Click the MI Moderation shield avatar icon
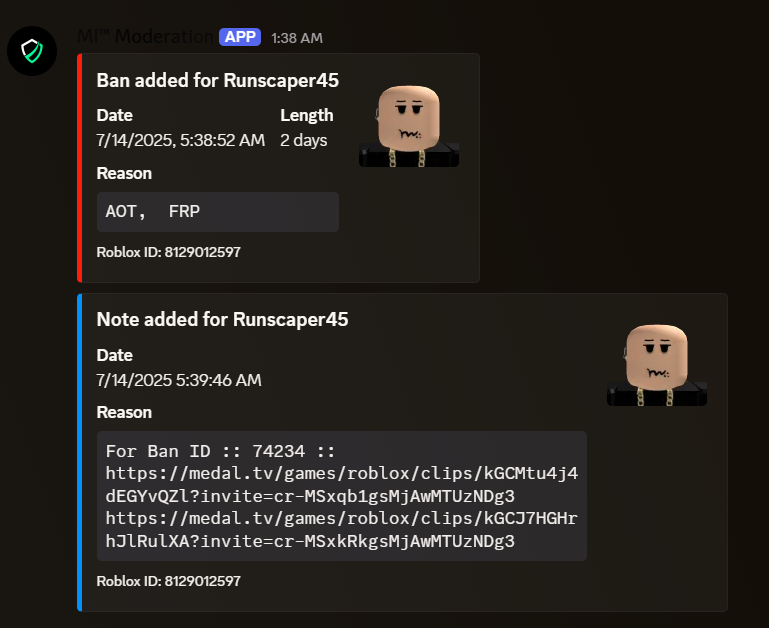This screenshot has height=628, width=769. [32, 51]
